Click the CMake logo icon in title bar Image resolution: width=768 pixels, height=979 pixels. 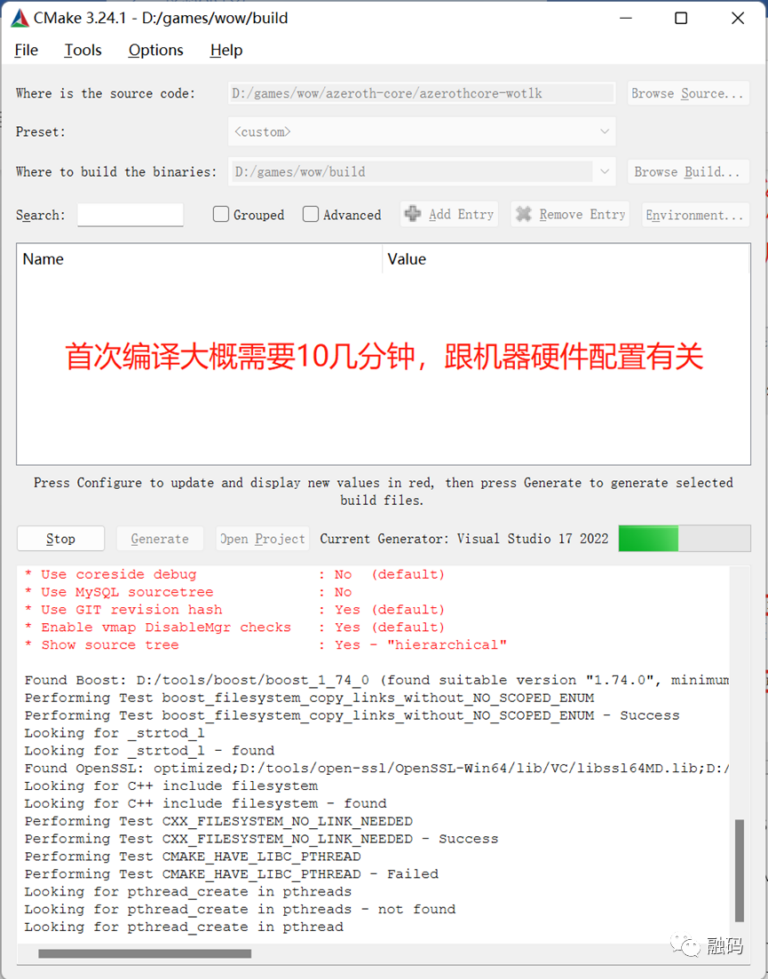click(20, 18)
